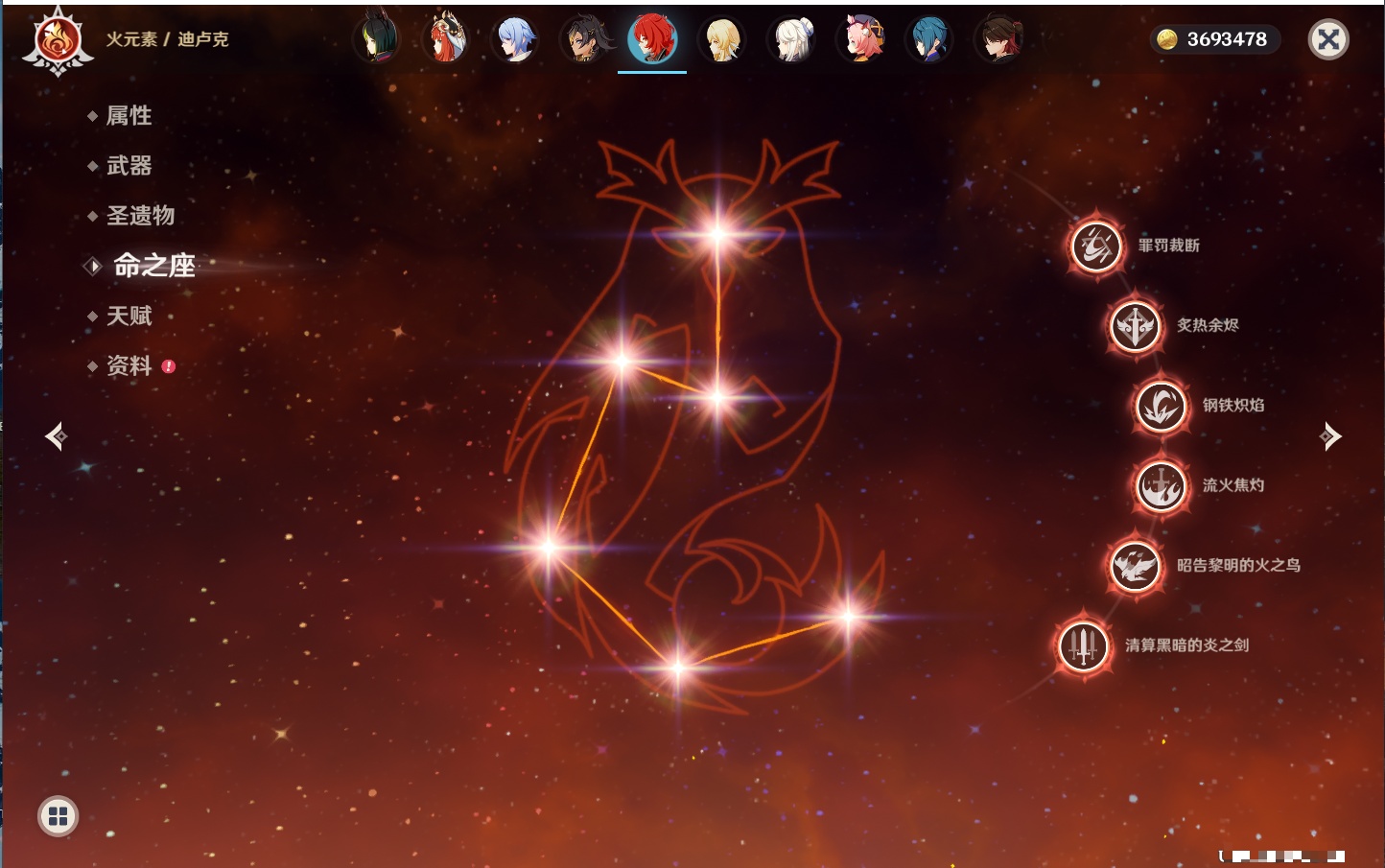Open the 昭告黎明的火之鸟 constellation icon
The image size is (1385, 868).
click(x=1135, y=565)
